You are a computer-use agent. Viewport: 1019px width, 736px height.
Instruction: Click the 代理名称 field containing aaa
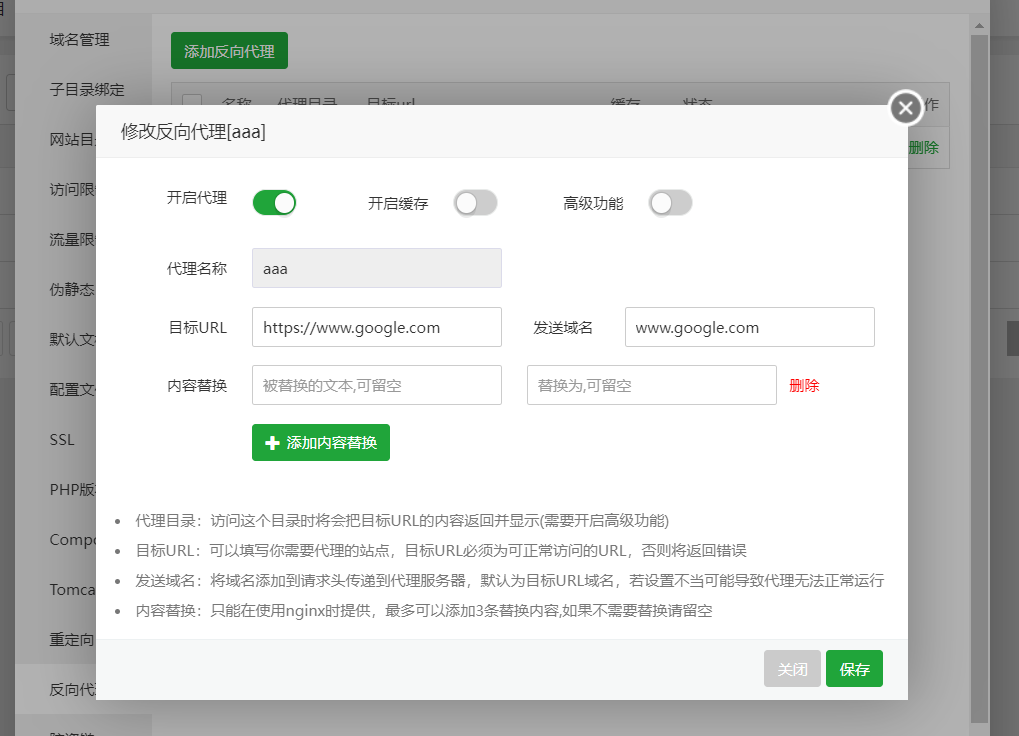(376, 268)
